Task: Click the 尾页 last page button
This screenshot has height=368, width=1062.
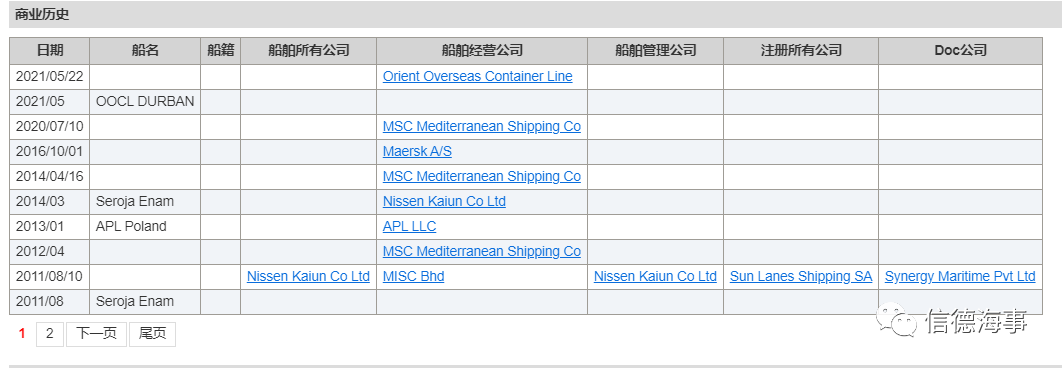Action: tap(152, 333)
